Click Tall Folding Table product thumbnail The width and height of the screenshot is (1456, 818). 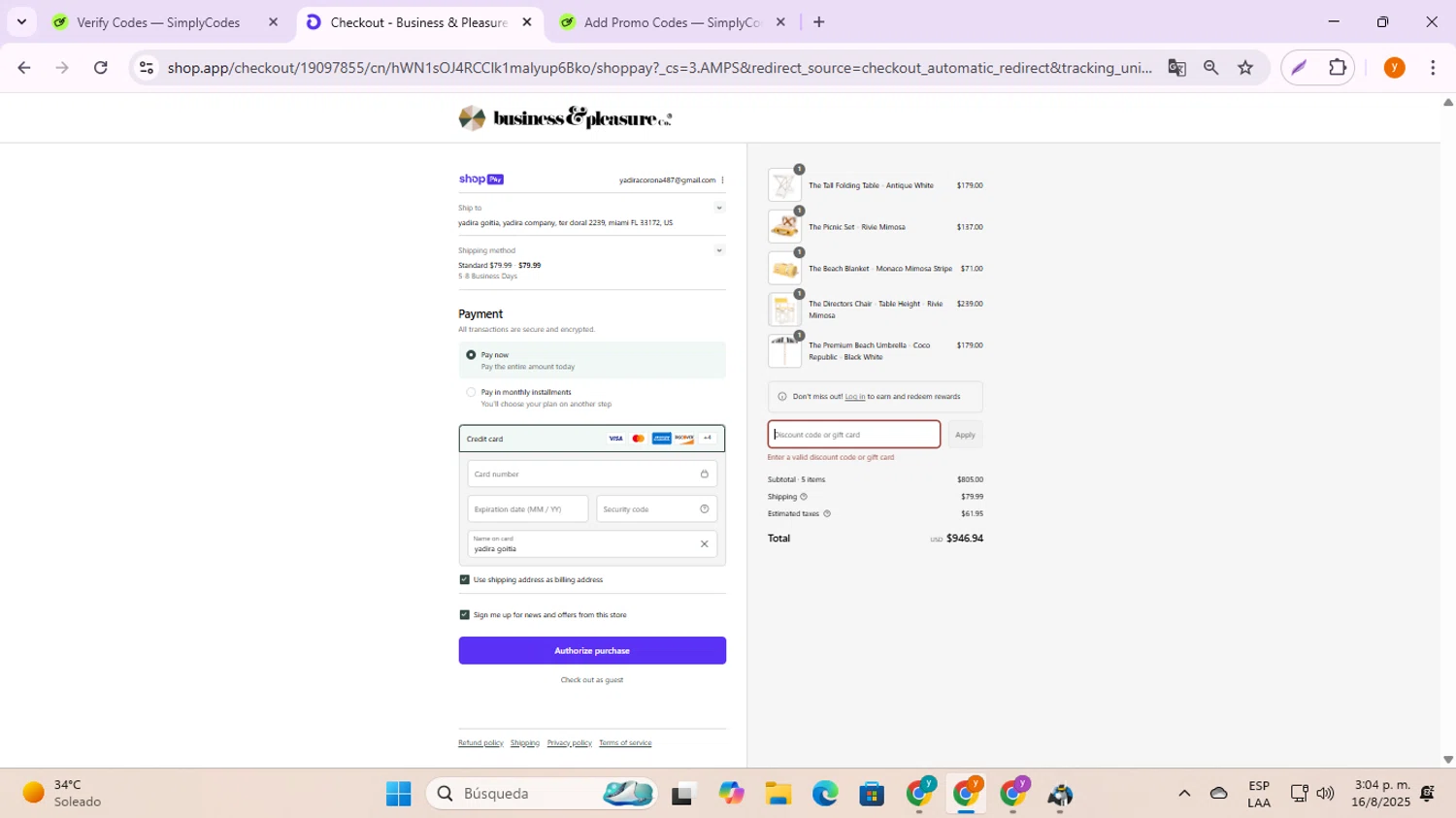point(784,185)
